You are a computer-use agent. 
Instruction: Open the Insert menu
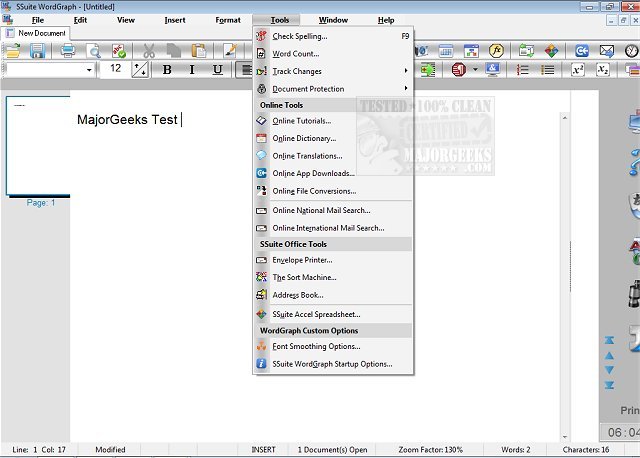175,20
